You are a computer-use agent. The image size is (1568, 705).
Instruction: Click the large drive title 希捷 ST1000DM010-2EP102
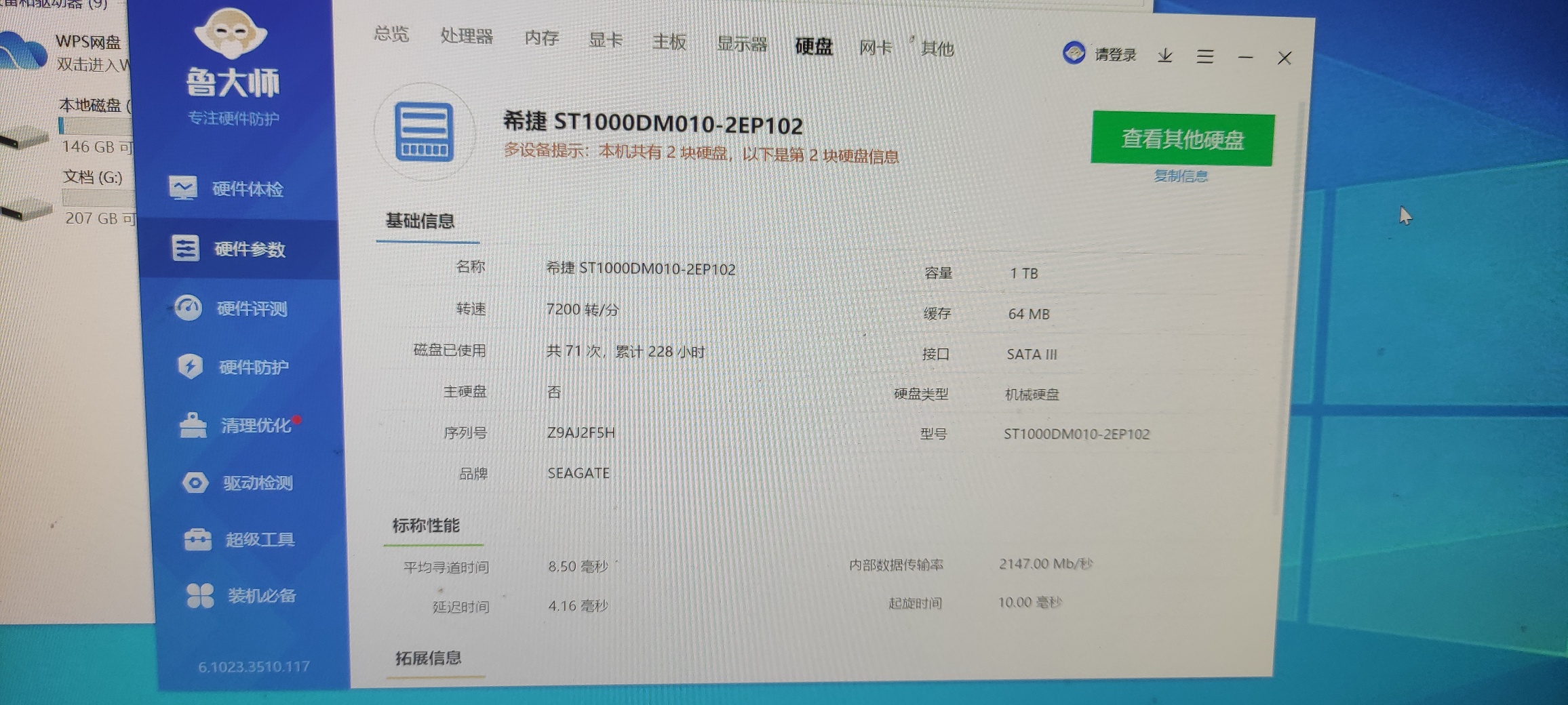[x=652, y=123]
